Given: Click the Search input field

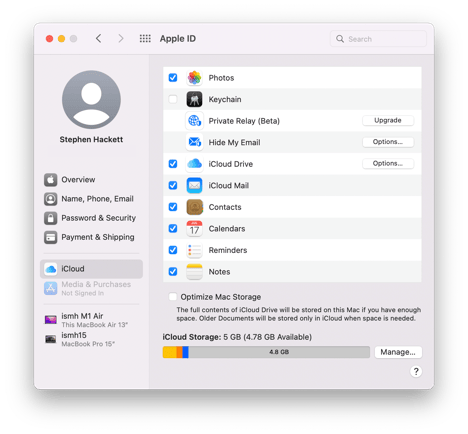Looking at the screenshot, I should point(378,39).
